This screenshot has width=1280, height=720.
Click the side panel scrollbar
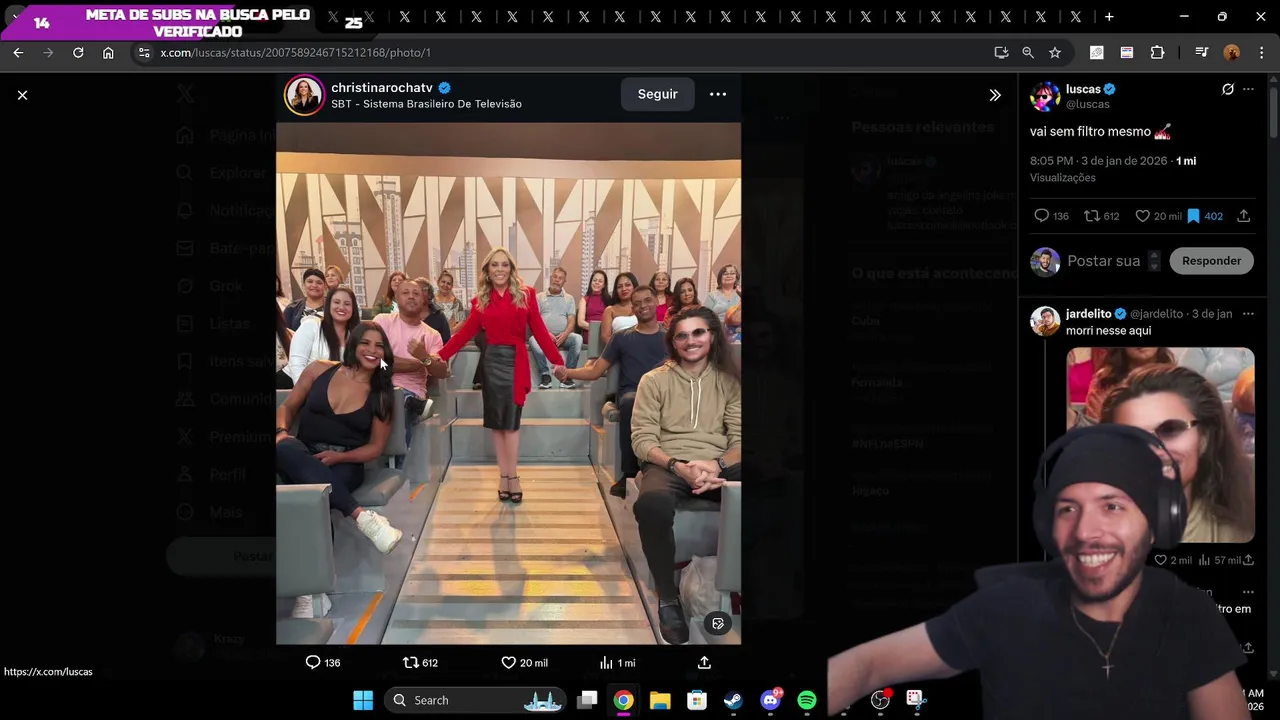1274,110
